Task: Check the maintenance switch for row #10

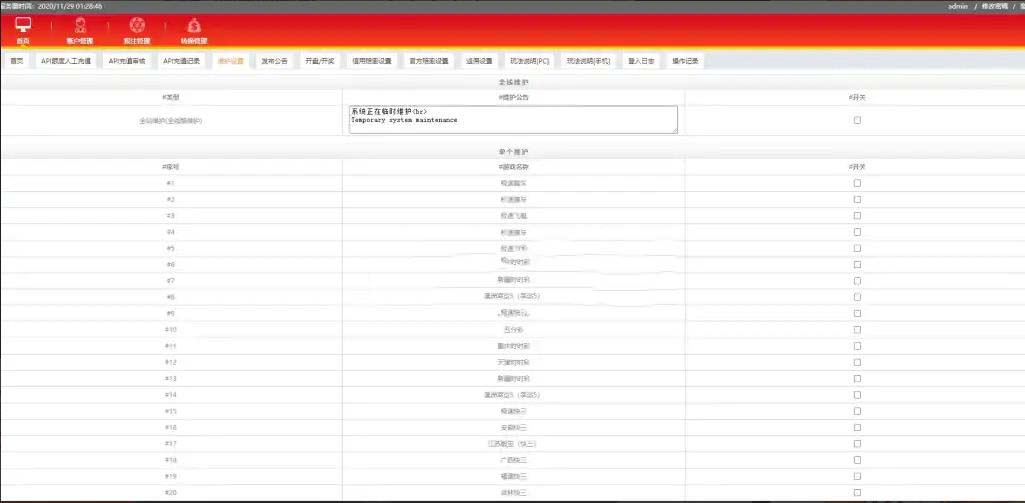Action: (x=857, y=329)
